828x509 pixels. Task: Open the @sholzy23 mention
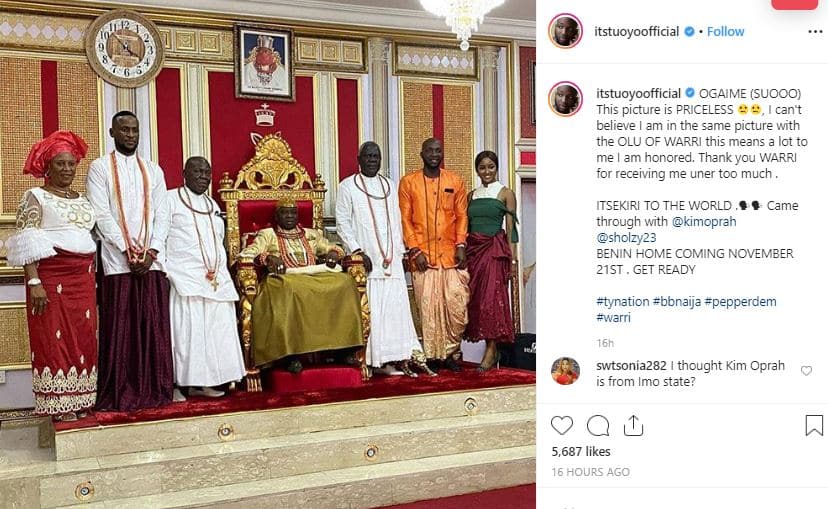626,238
